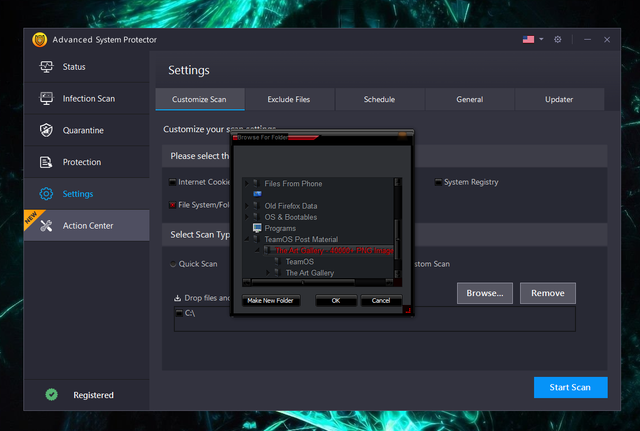Expand The Art Gallery subfolder node
This screenshot has height=431, width=640.
[x=268, y=272]
